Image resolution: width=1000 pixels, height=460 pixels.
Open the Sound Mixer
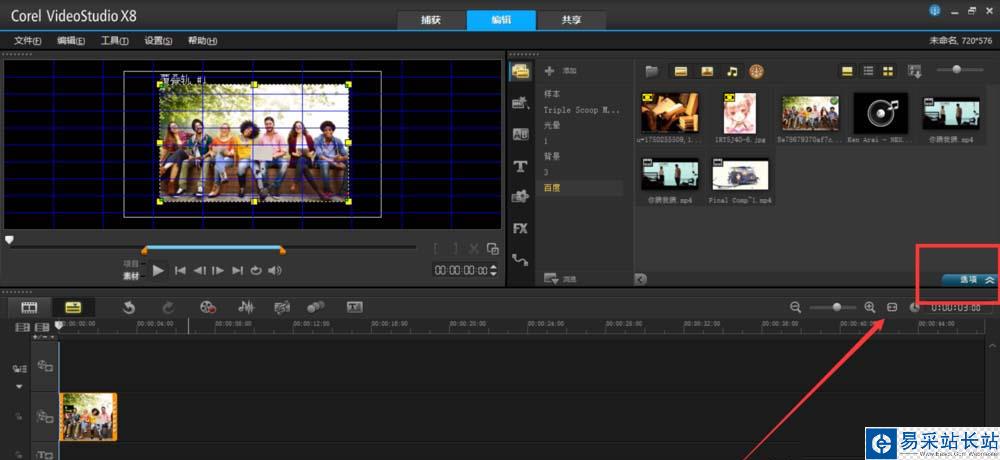pyautogui.click(x=246, y=308)
